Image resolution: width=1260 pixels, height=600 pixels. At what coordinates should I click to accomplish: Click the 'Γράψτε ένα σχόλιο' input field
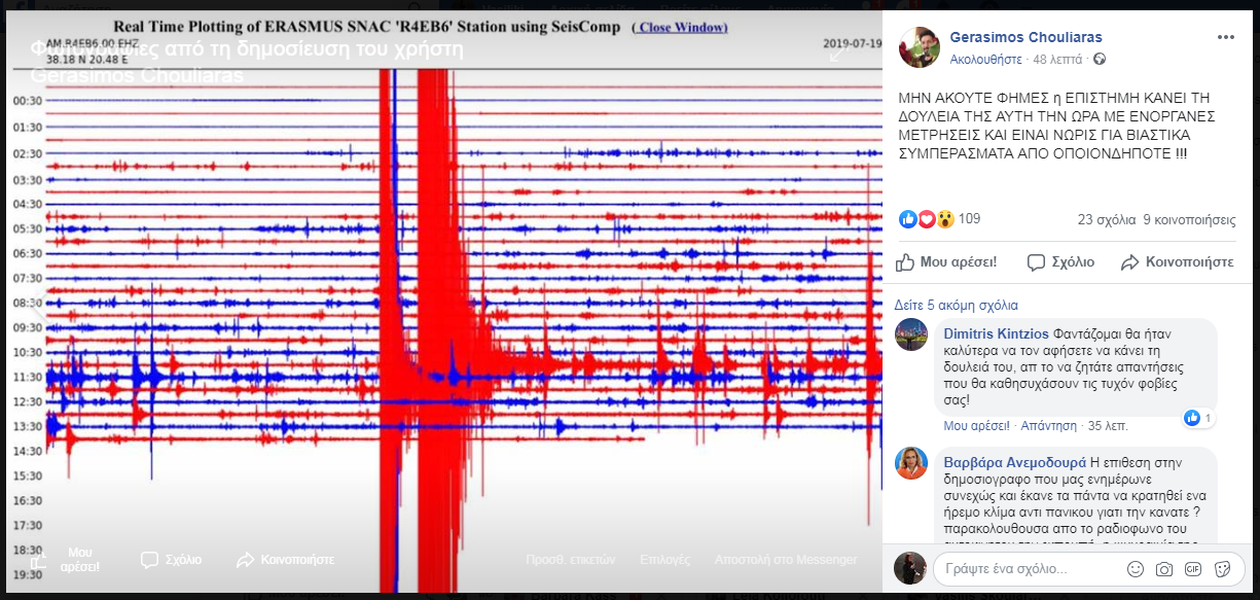click(x=1030, y=569)
